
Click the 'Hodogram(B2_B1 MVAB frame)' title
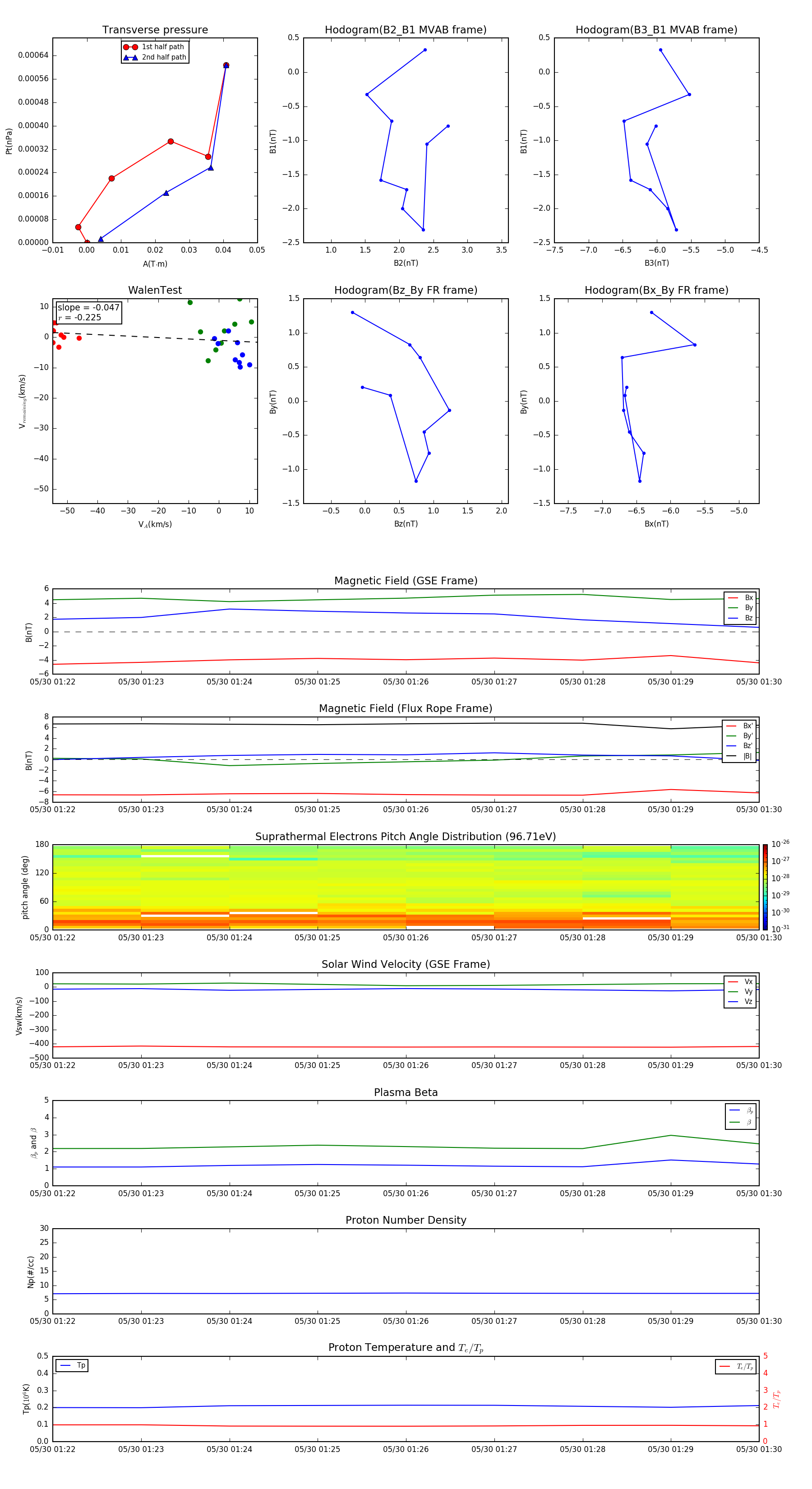pyautogui.click(x=406, y=29)
